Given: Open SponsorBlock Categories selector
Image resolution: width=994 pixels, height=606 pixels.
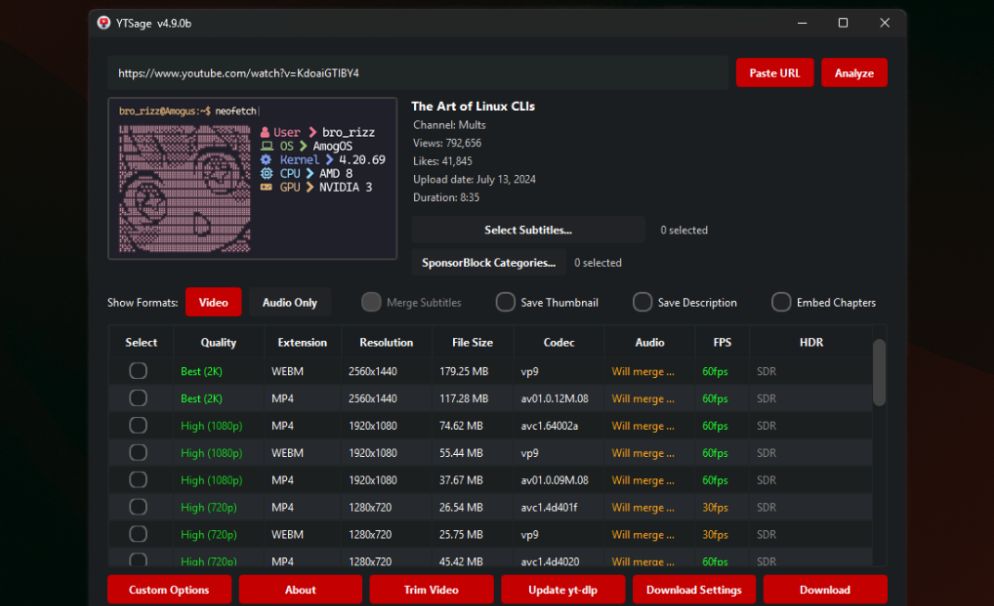Looking at the screenshot, I should 488,263.
